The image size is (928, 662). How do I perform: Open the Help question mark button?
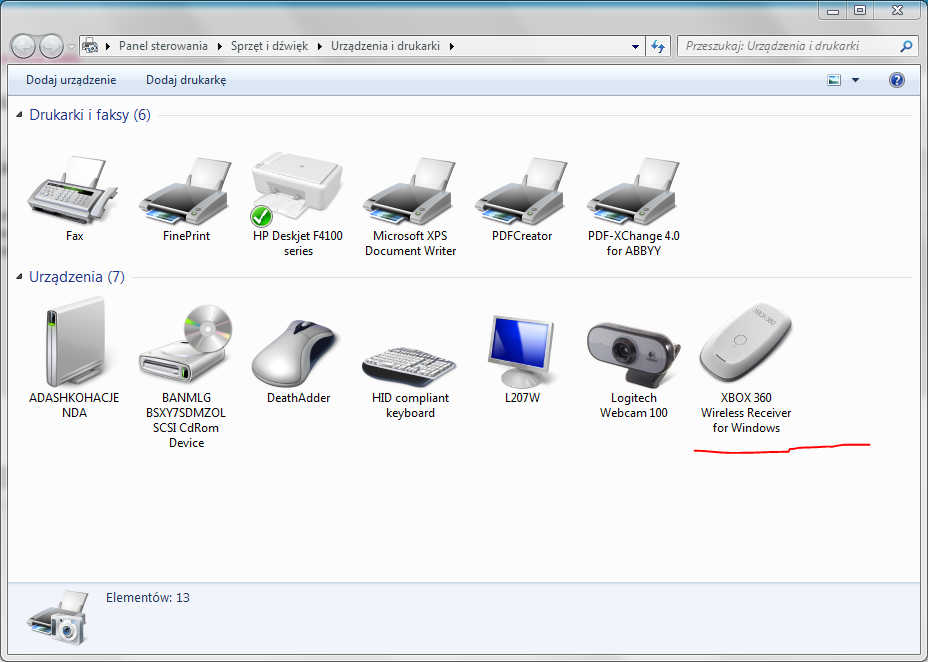click(897, 80)
